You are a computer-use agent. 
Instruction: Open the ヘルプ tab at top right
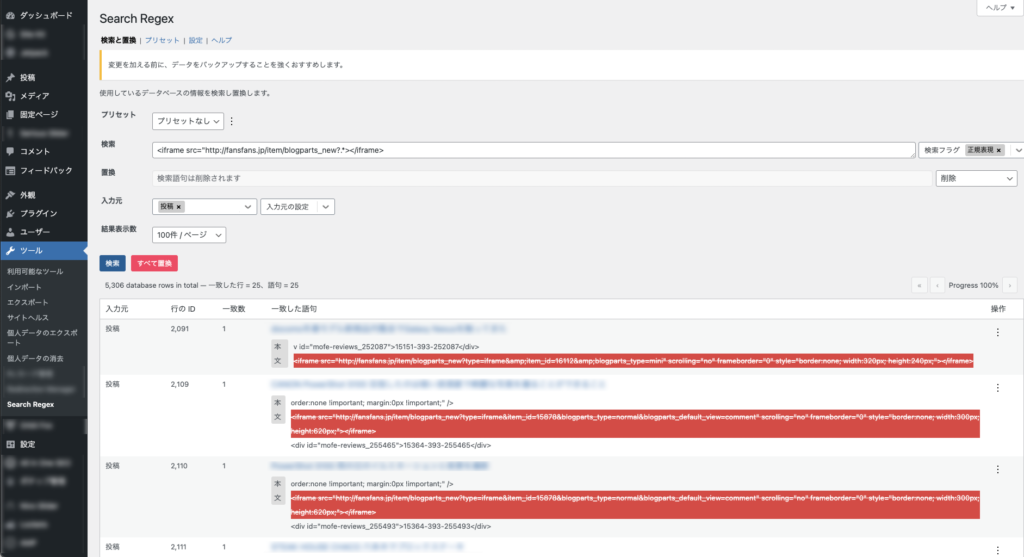point(1000,8)
